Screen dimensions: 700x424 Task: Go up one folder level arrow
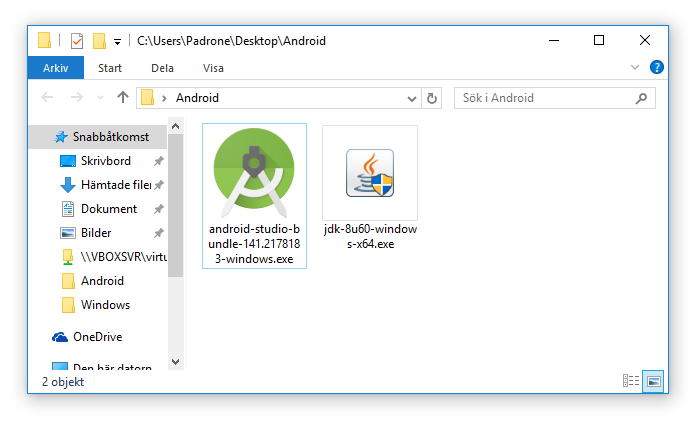point(123,97)
